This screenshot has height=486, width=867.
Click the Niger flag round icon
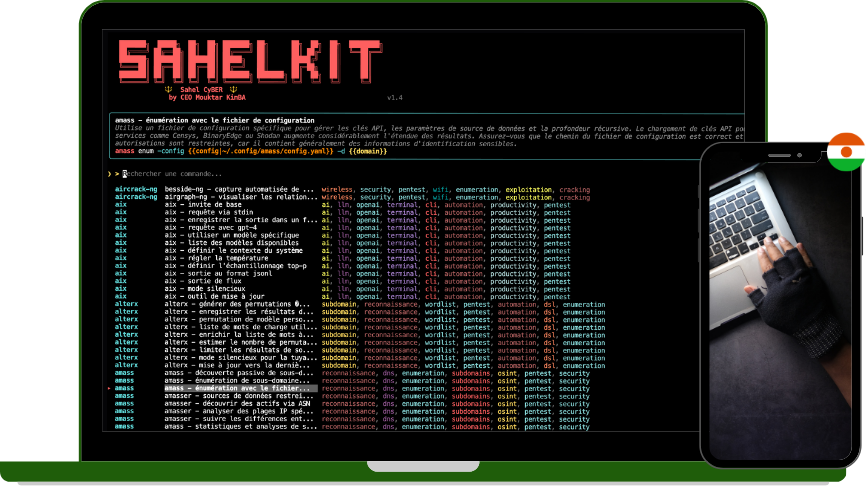845,151
